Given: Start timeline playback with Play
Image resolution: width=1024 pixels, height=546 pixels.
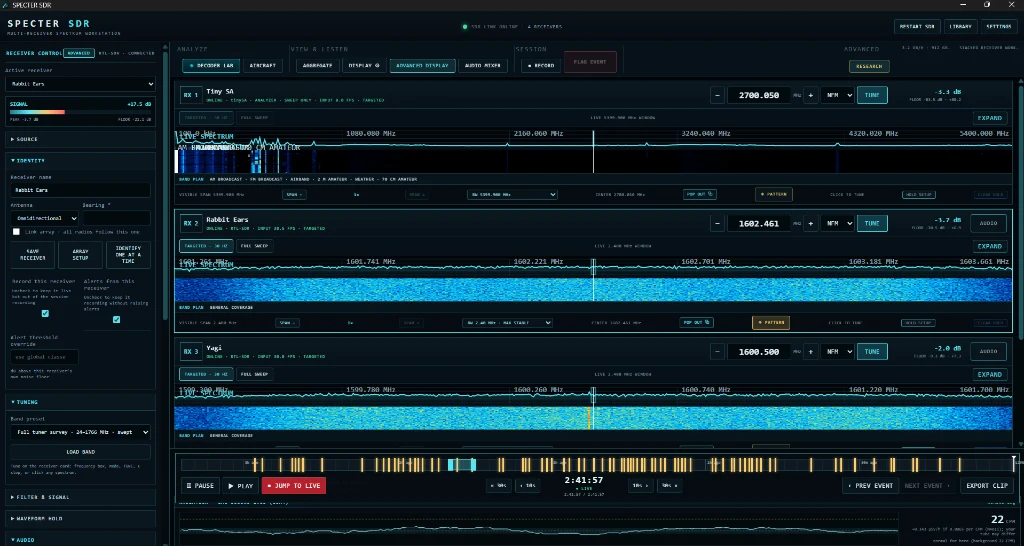Looking at the screenshot, I should pyautogui.click(x=240, y=486).
